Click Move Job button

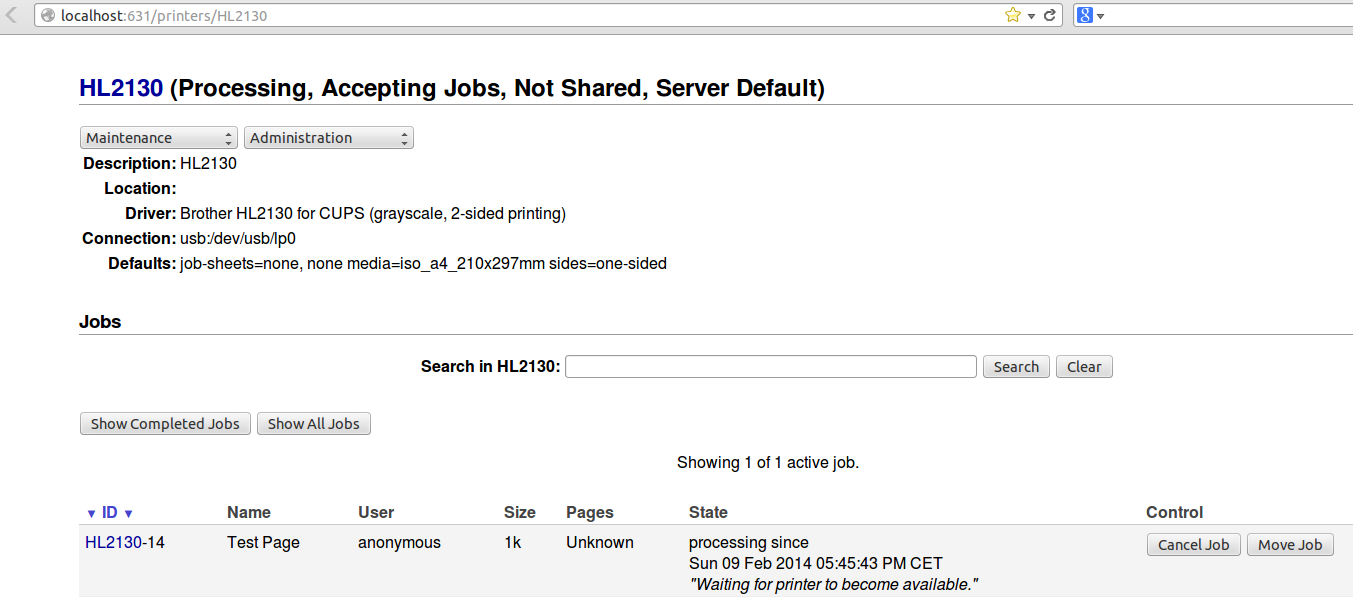point(1290,544)
